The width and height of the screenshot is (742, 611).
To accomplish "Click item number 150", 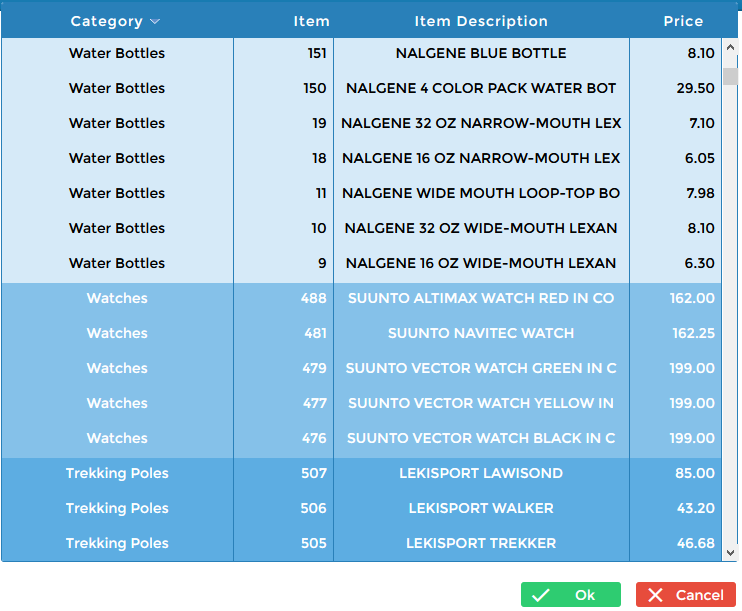I will point(315,88).
